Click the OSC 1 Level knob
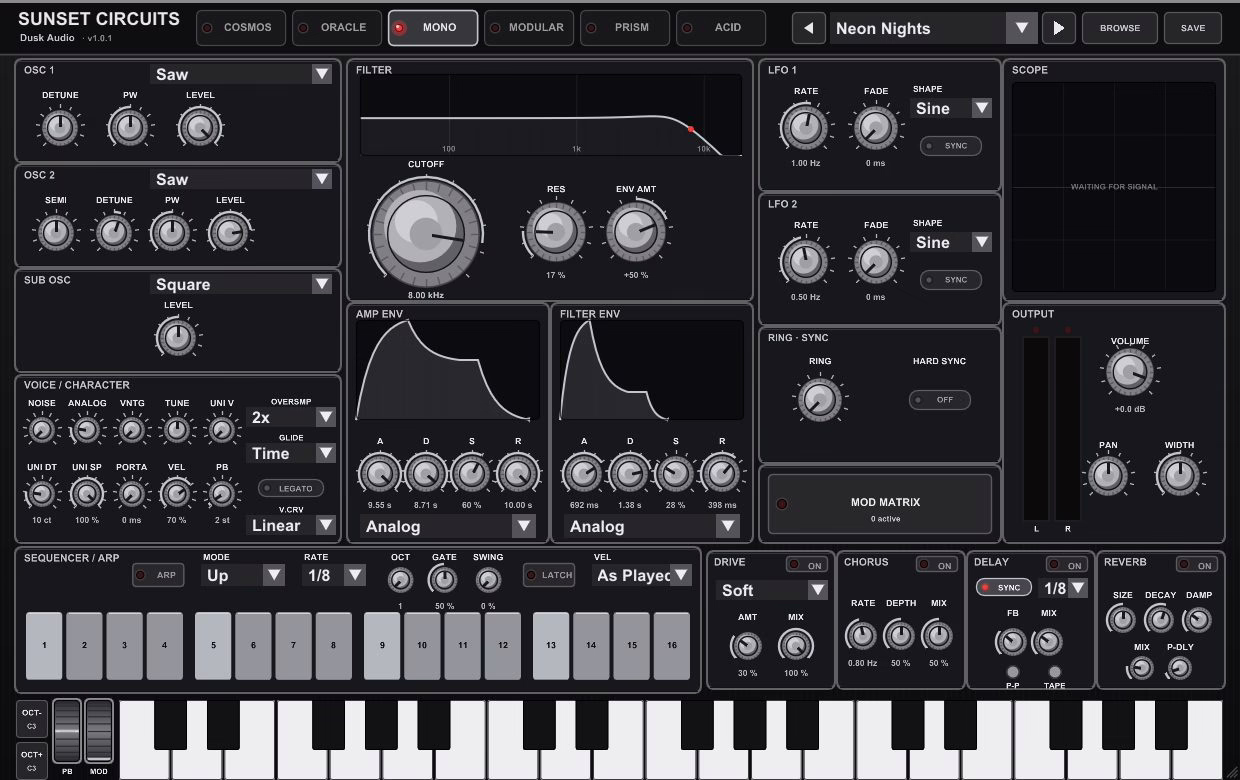 tap(200, 127)
